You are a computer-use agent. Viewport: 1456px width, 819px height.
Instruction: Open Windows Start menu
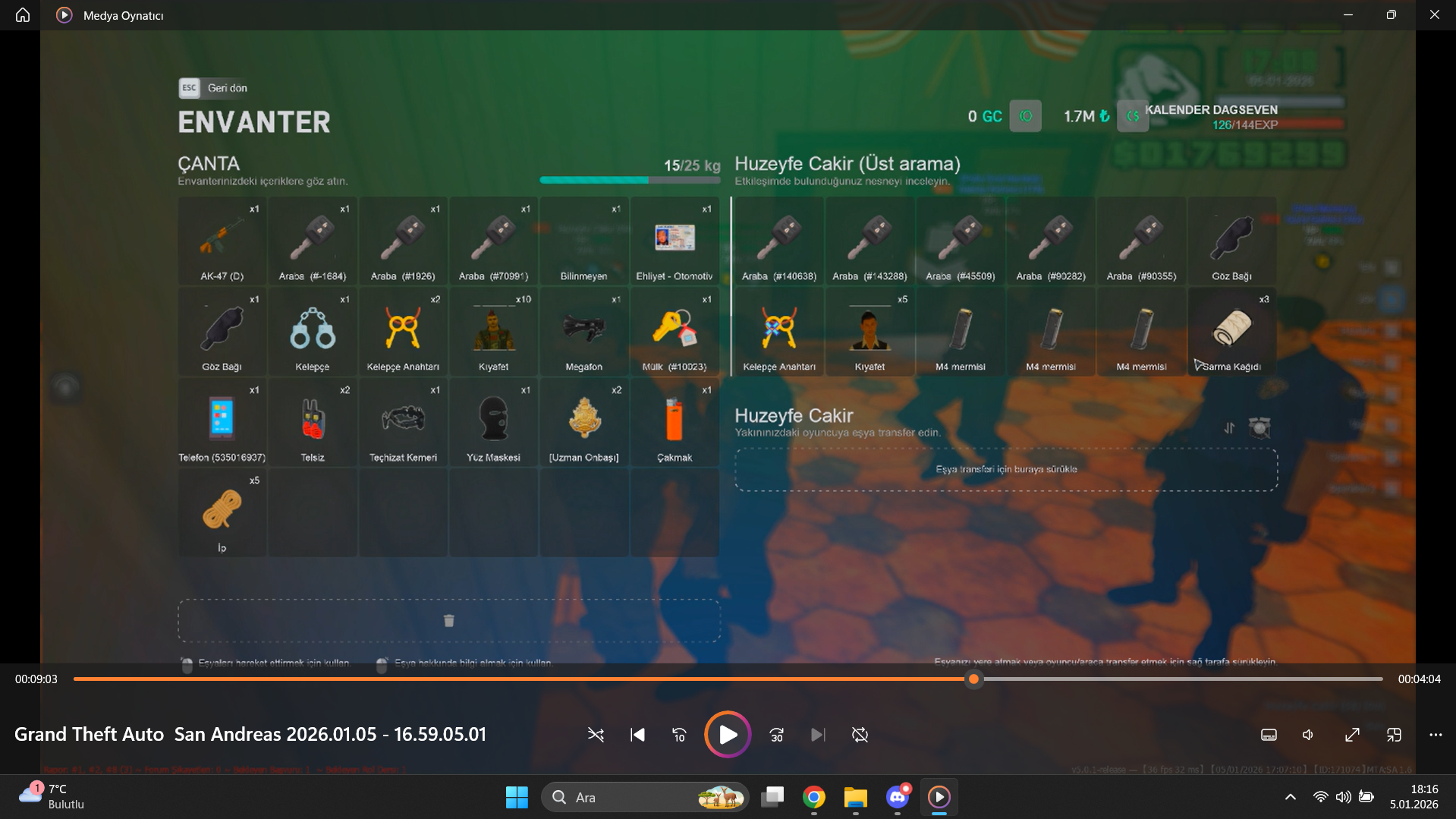click(x=517, y=797)
